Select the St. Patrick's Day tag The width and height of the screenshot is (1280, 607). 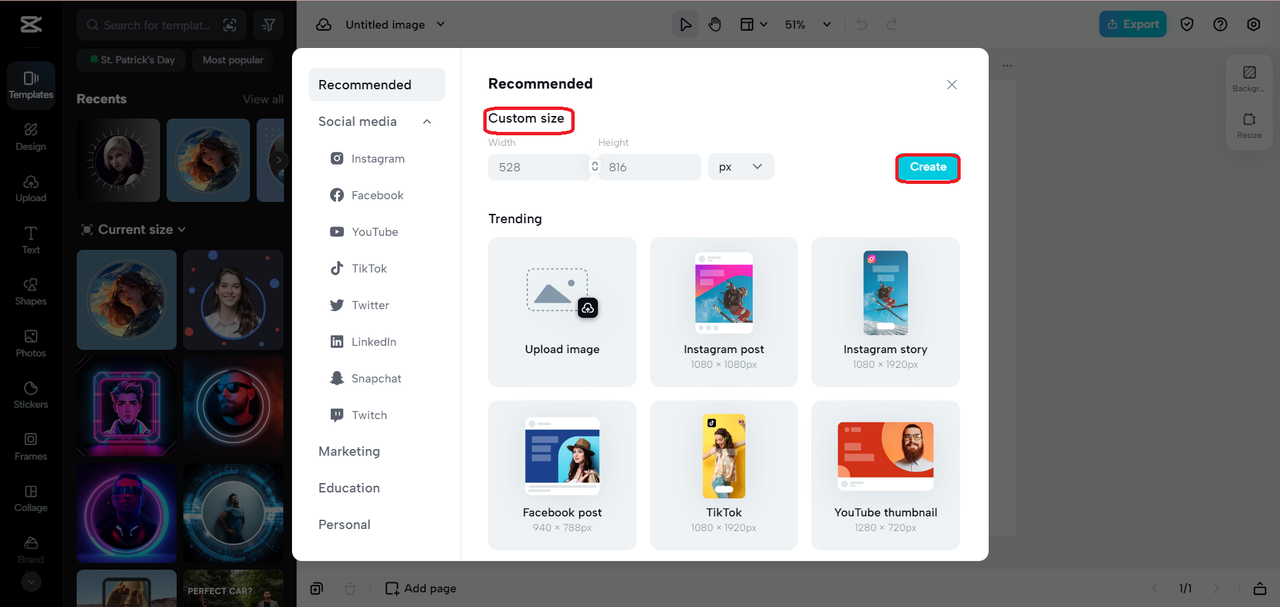132,60
